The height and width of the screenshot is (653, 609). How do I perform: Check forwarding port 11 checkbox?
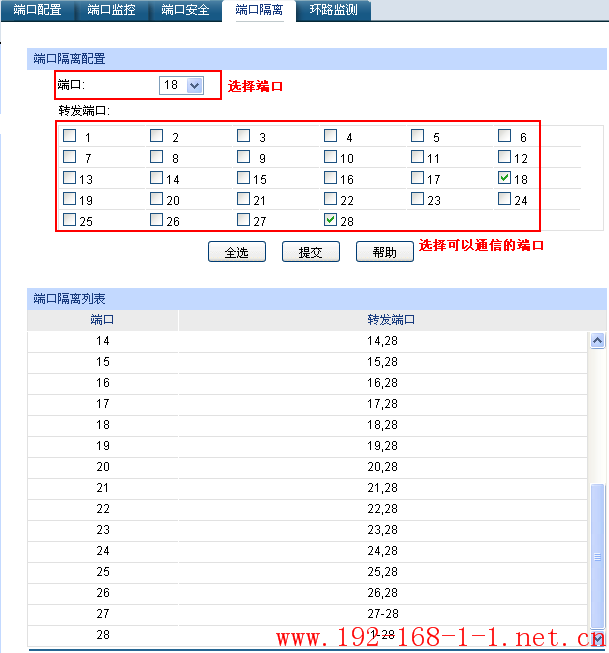417,157
